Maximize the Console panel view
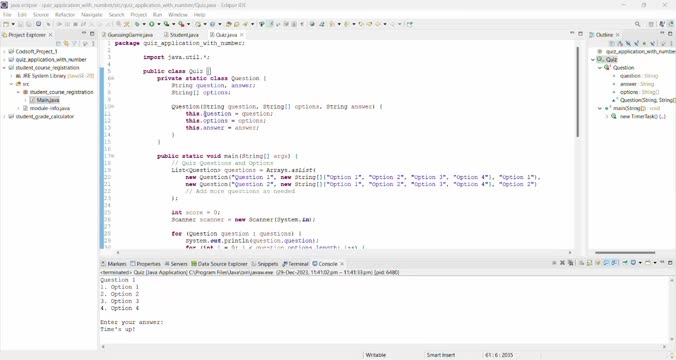This screenshot has height=360, width=676. pyautogui.click(x=670, y=262)
